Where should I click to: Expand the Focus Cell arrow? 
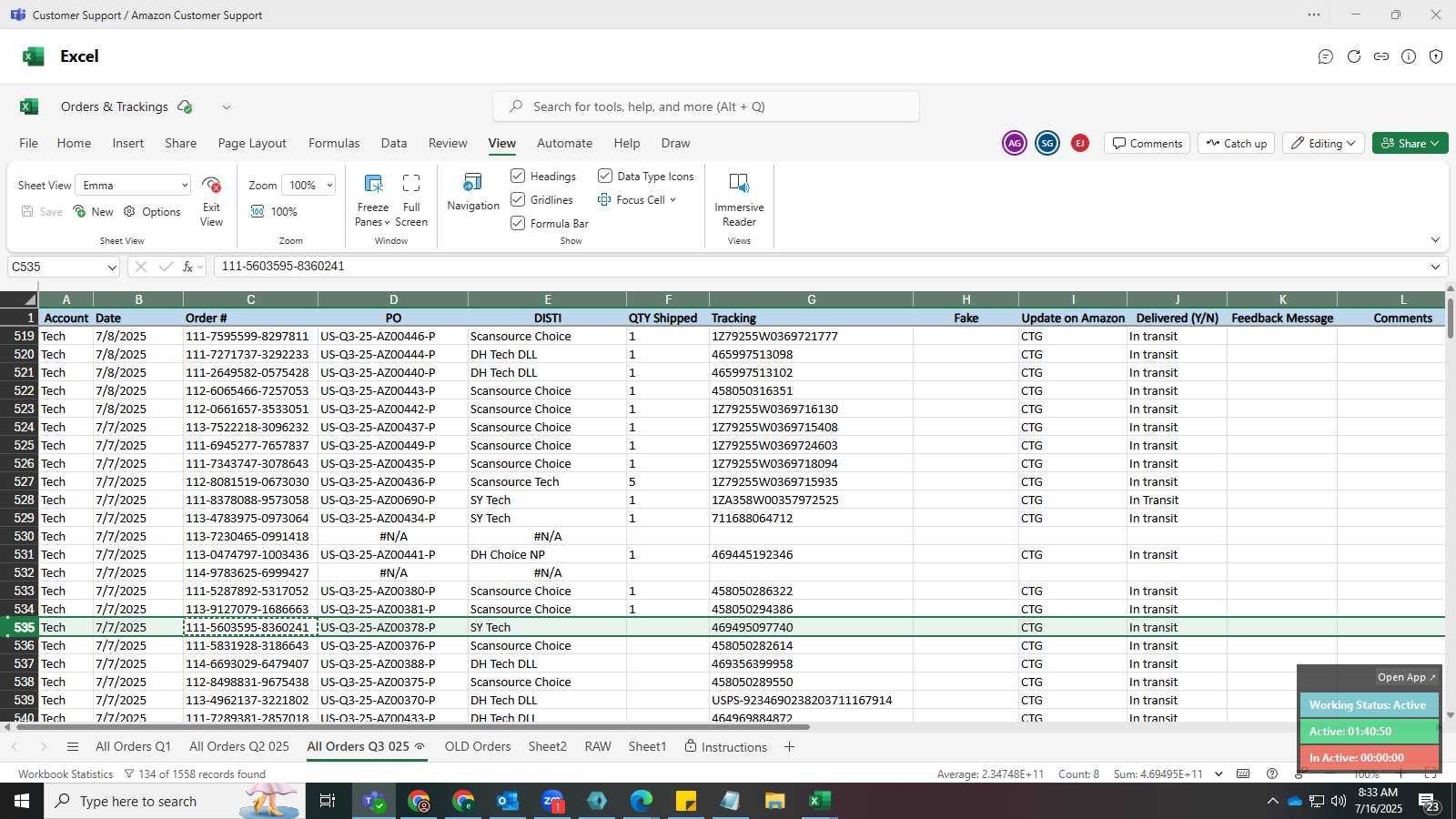pos(672,199)
